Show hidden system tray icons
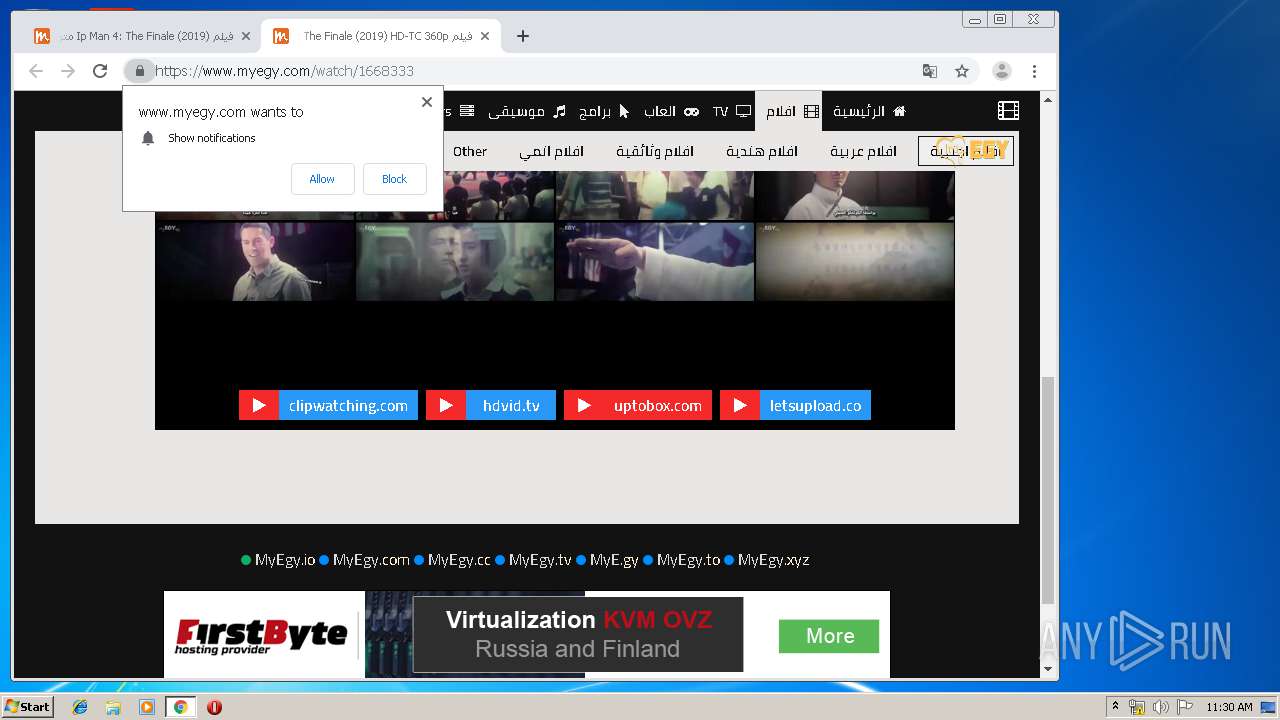1280x720 pixels. (1115, 707)
